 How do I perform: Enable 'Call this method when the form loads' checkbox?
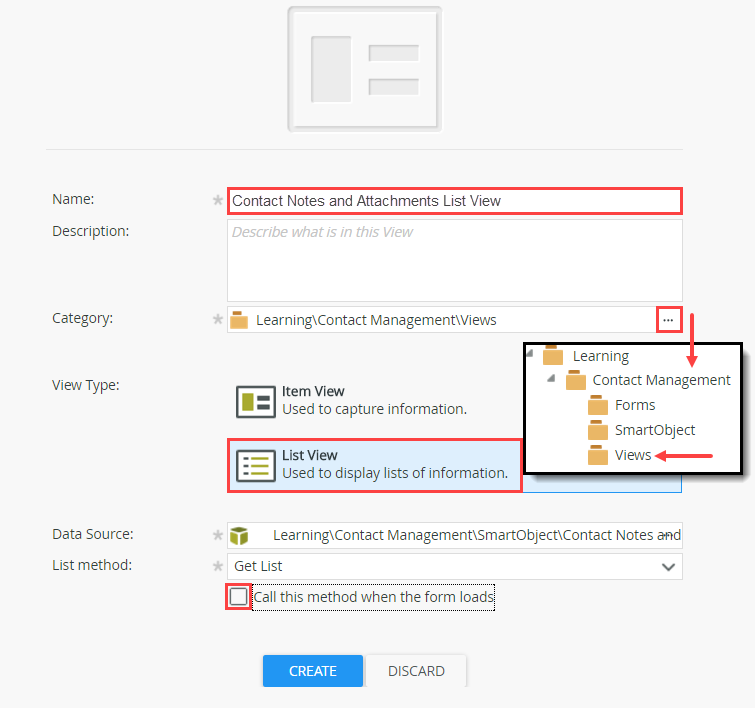tap(238, 597)
